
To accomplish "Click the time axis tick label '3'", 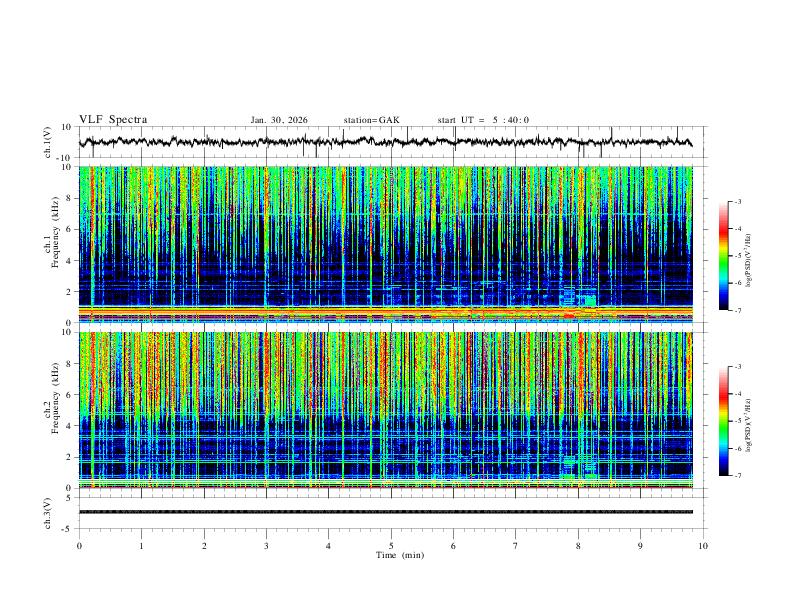I will point(266,546).
